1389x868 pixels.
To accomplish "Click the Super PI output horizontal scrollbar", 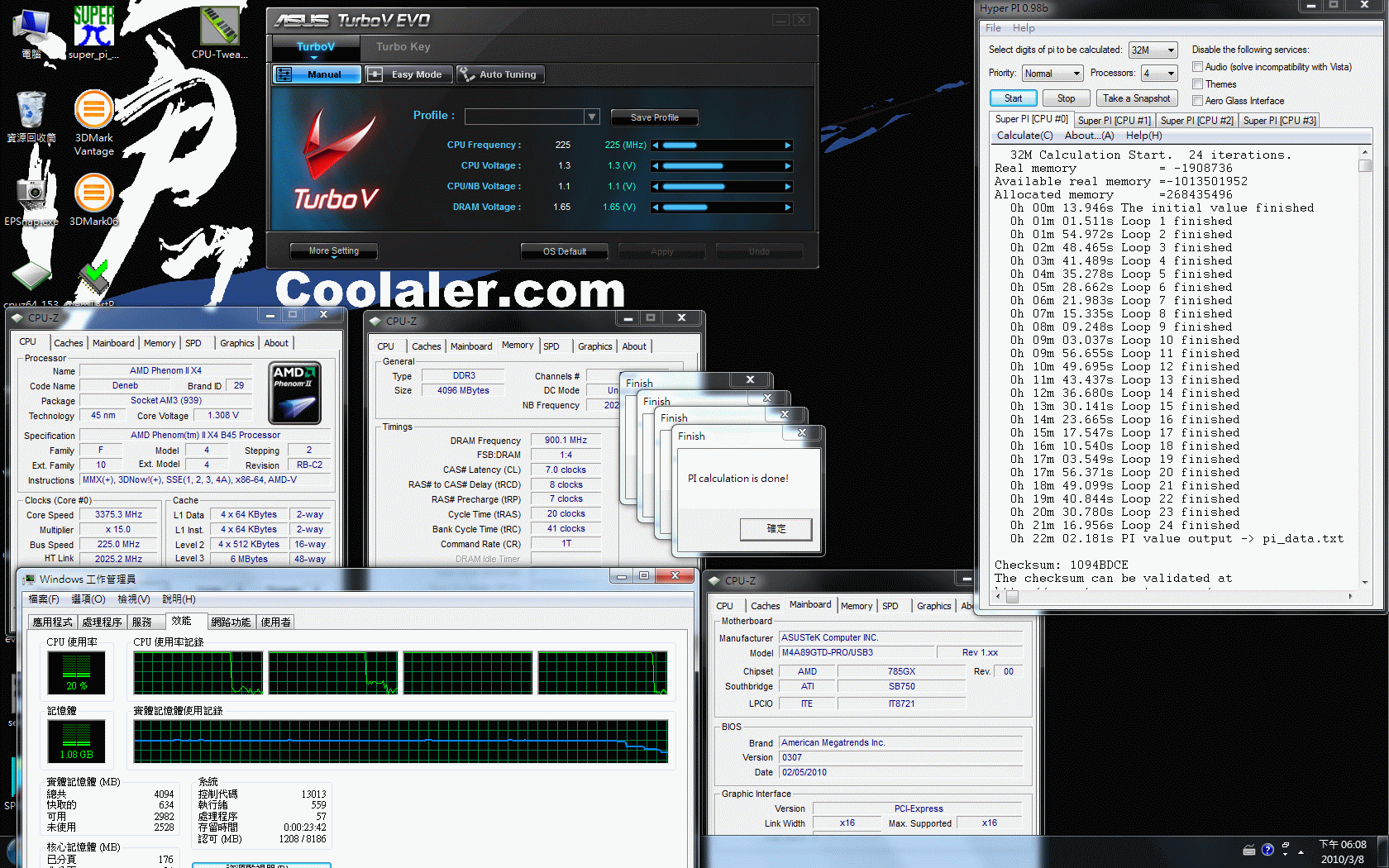I will 1174,596.
